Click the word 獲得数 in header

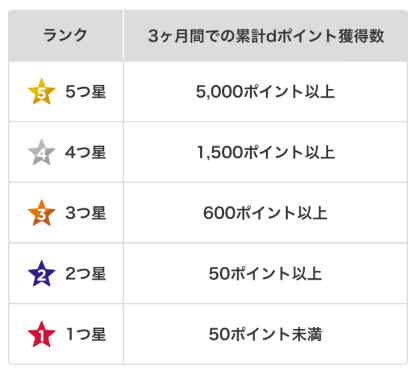click(361, 36)
